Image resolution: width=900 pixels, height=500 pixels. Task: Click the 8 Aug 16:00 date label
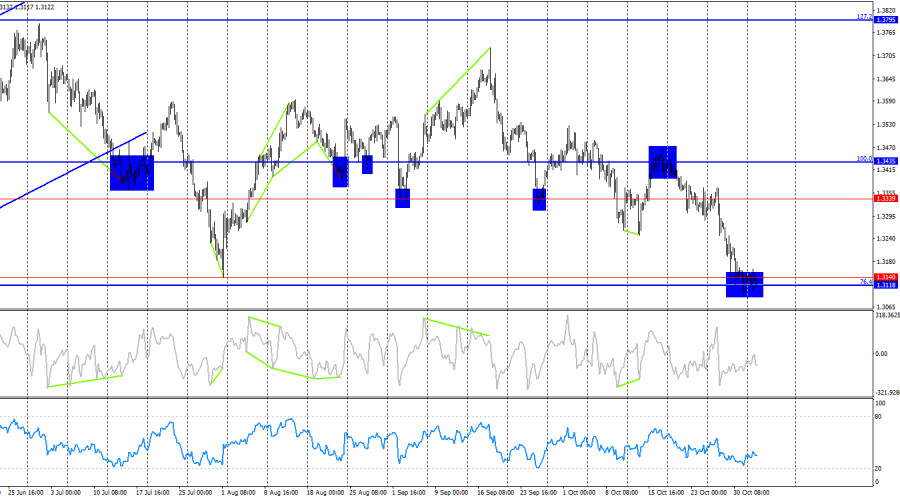[x=281, y=493]
